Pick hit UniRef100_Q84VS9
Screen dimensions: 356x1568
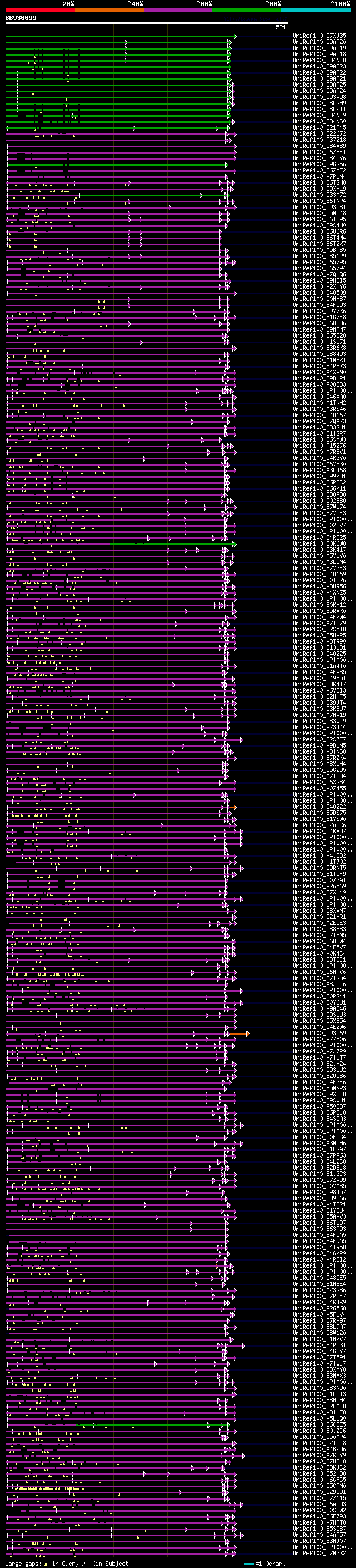(319, 146)
